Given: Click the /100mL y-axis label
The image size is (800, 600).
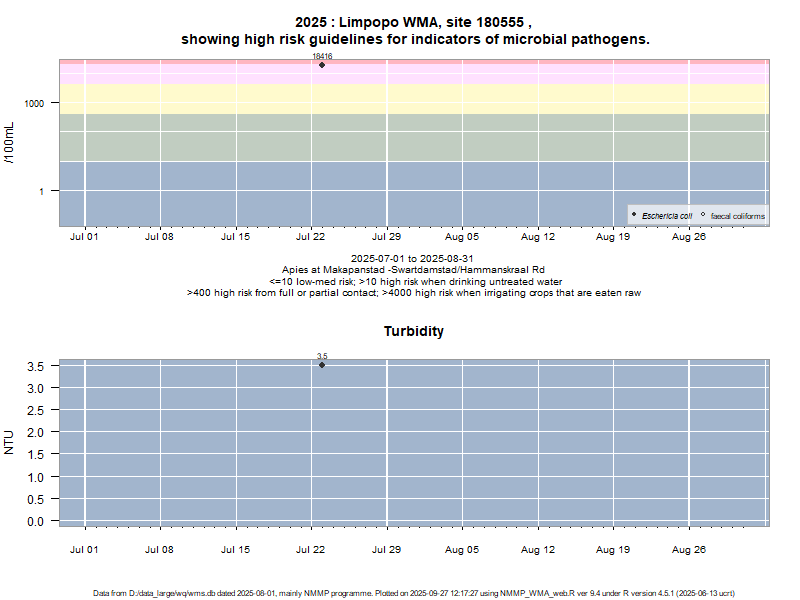Looking at the screenshot, I should (10, 143).
